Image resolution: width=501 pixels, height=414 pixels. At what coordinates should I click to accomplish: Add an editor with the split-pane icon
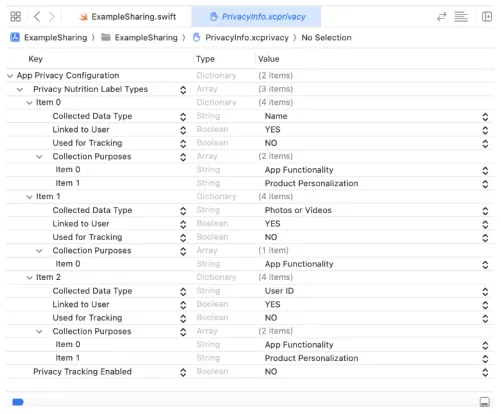click(487, 17)
